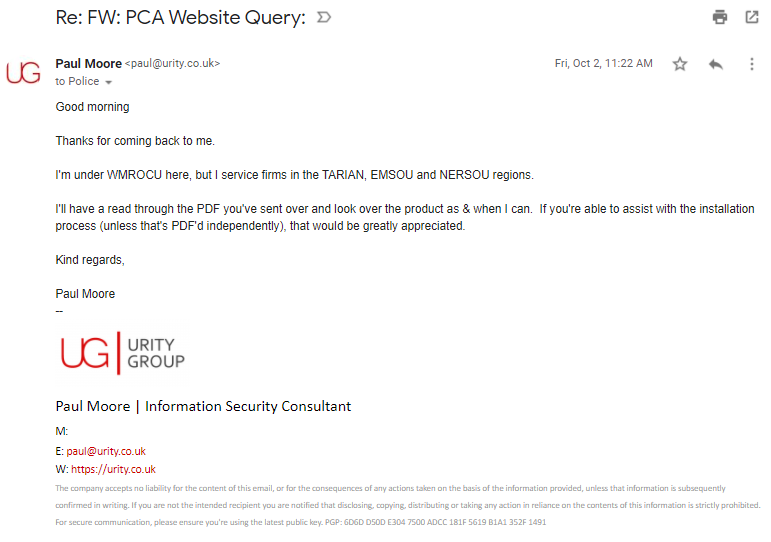Expand recipient details next to "to Police"
This screenshot has width=771, height=542.
(x=109, y=82)
